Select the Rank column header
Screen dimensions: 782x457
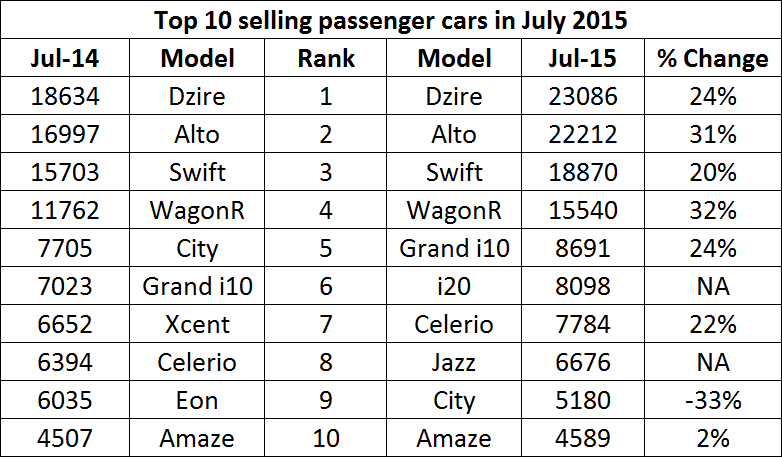(x=326, y=58)
